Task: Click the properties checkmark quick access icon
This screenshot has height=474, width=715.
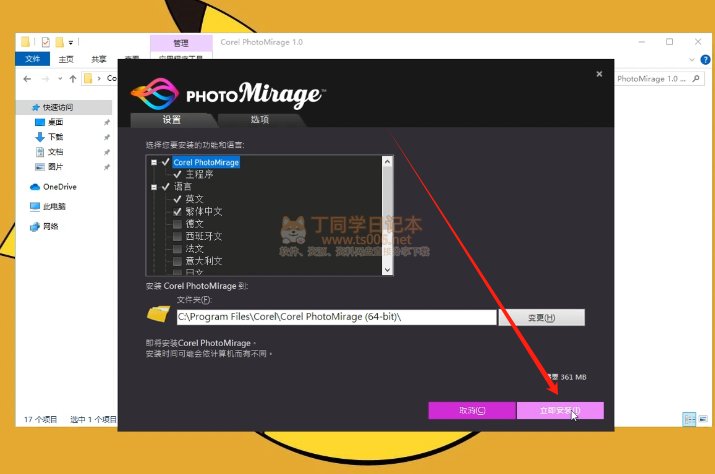Action: click(46, 42)
